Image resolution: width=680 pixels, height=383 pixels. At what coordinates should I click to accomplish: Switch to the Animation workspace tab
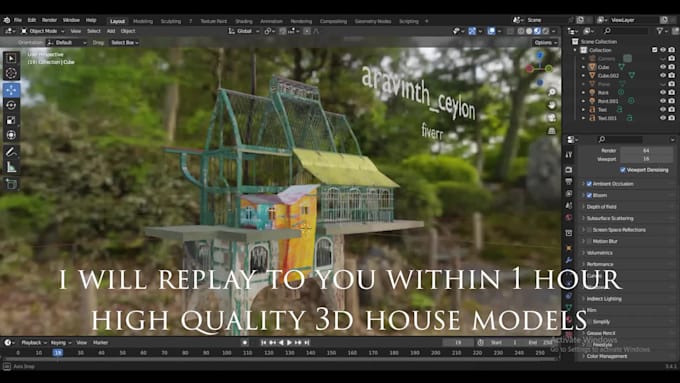(271, 21)
